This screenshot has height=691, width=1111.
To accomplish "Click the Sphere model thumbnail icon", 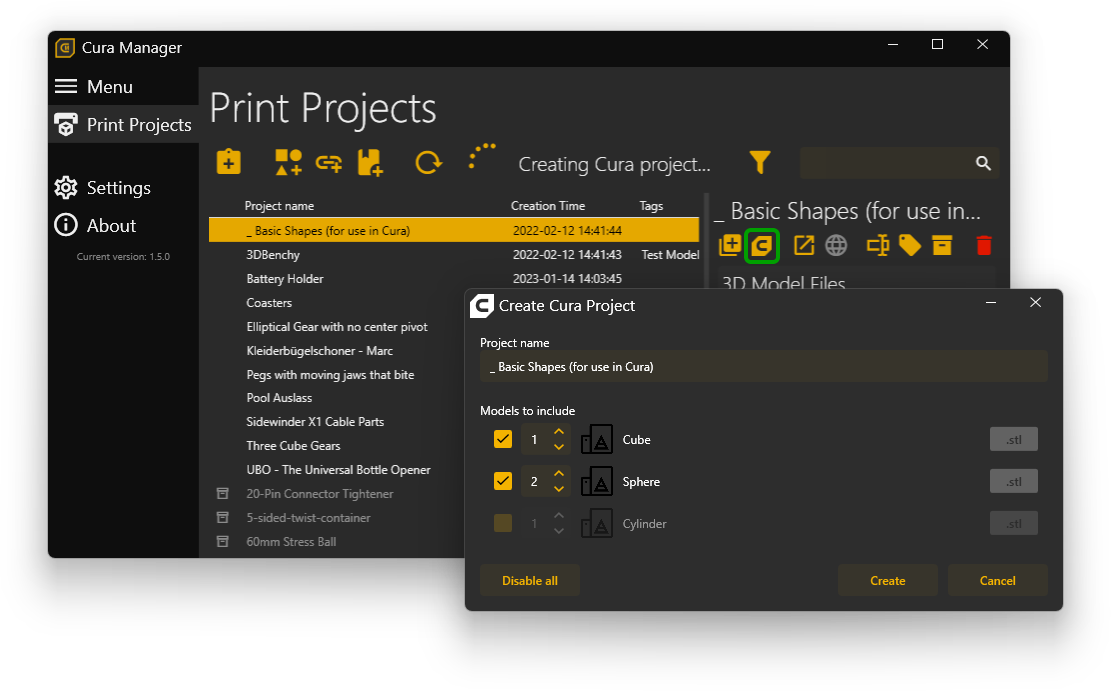I will point(597,481).
